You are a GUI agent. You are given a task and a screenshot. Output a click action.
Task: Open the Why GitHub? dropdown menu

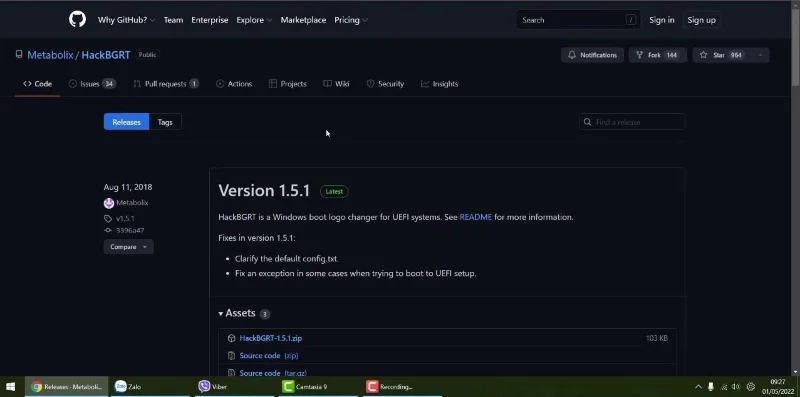[x=127, y=20]
